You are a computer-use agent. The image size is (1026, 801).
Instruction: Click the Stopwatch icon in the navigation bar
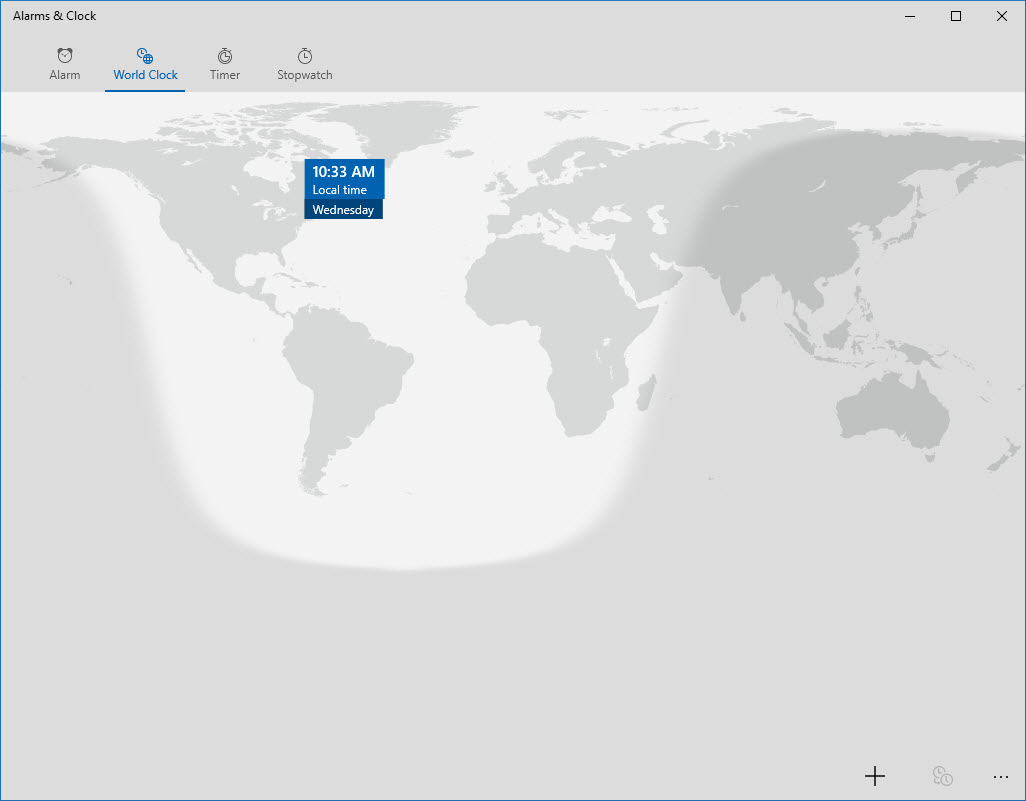click(305, 56)
